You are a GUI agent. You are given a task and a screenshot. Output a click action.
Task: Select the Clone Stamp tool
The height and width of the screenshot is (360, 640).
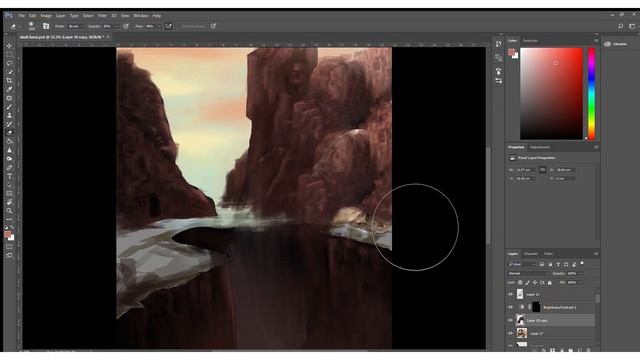9,115
